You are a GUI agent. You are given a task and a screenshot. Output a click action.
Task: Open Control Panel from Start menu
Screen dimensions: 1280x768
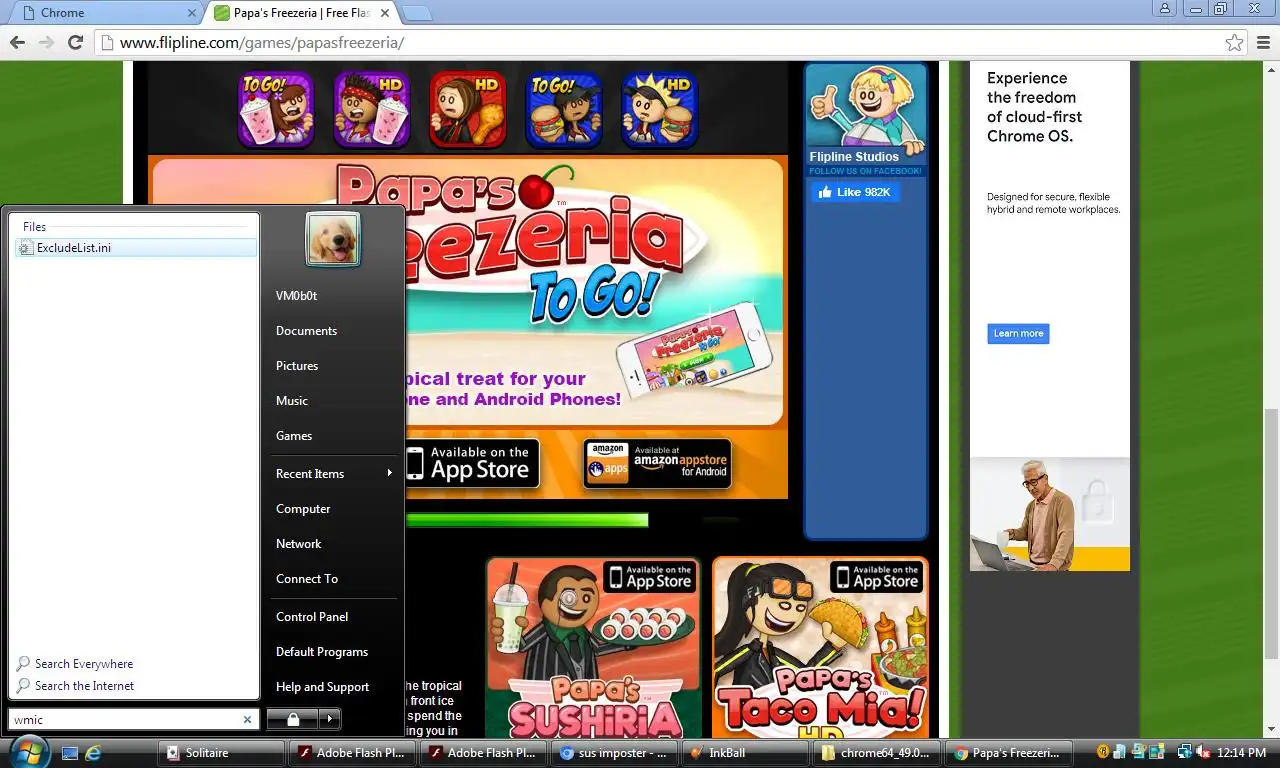click(312, 617)
